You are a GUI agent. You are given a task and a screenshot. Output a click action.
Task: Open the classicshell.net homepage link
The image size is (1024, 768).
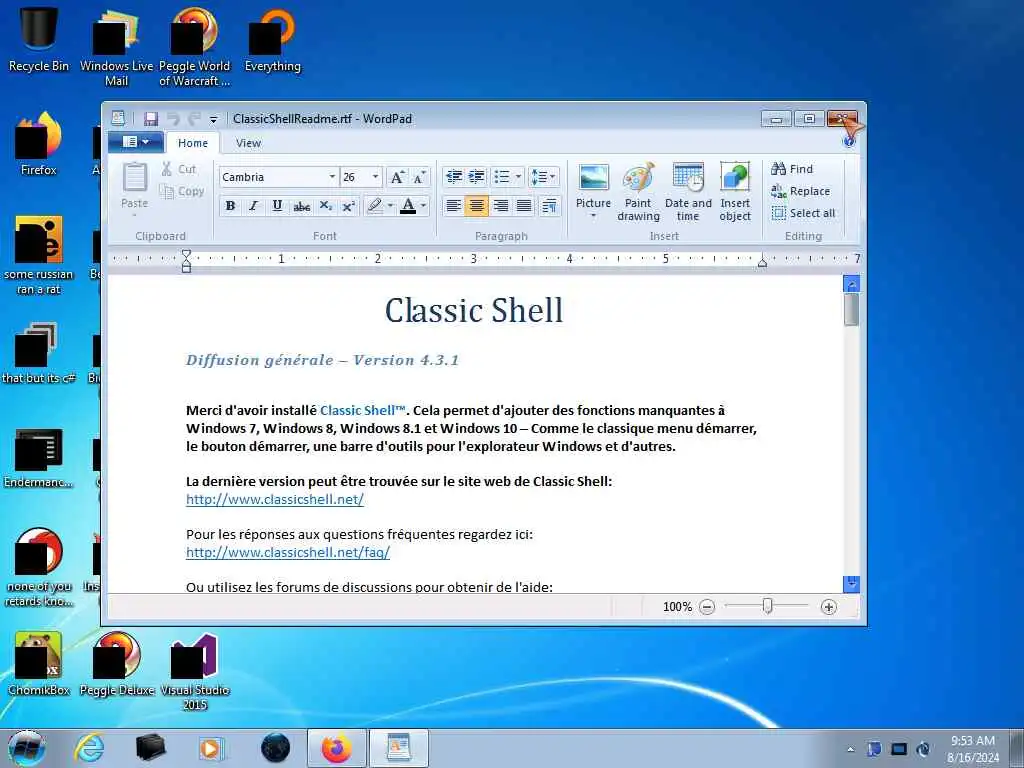click(x=274, y=500)
